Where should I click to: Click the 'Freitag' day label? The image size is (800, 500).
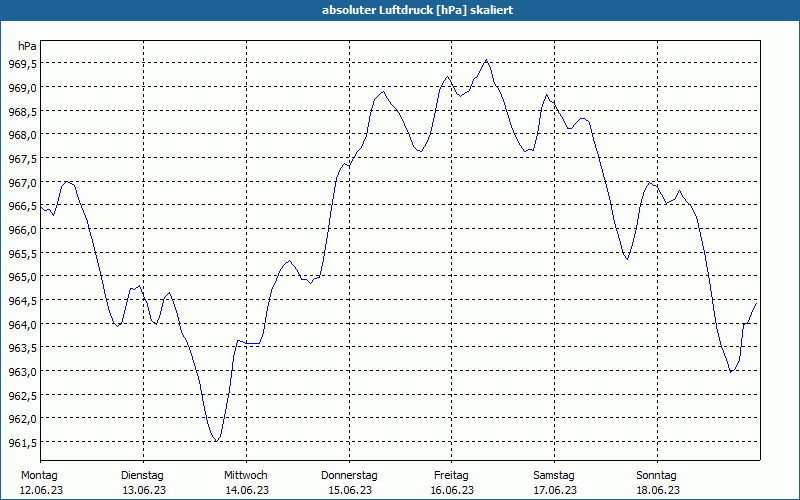point(451,476)
